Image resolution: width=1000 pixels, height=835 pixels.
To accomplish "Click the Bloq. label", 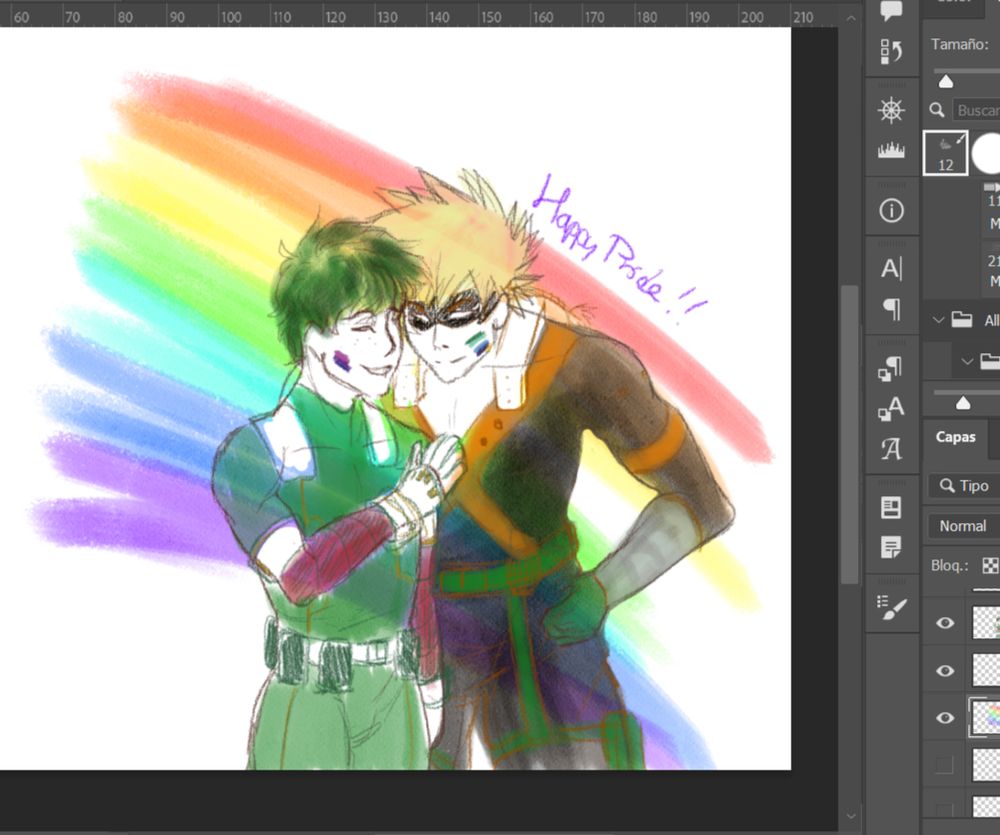I will 950,565.
